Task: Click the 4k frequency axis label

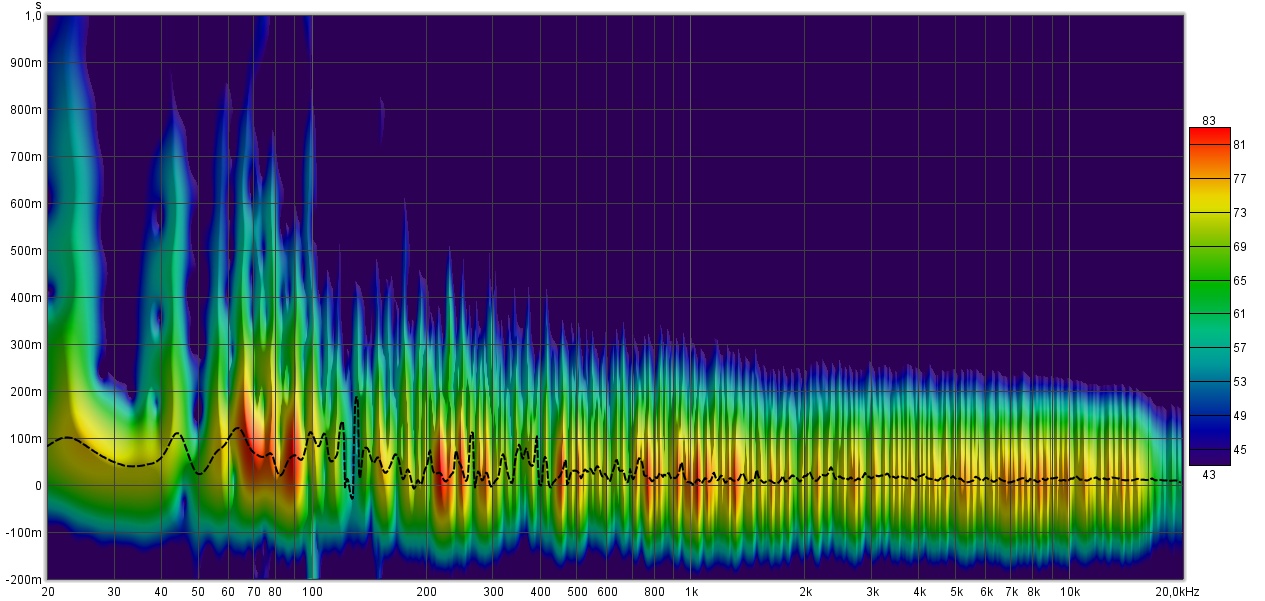Action: click(x=919, y=592)
